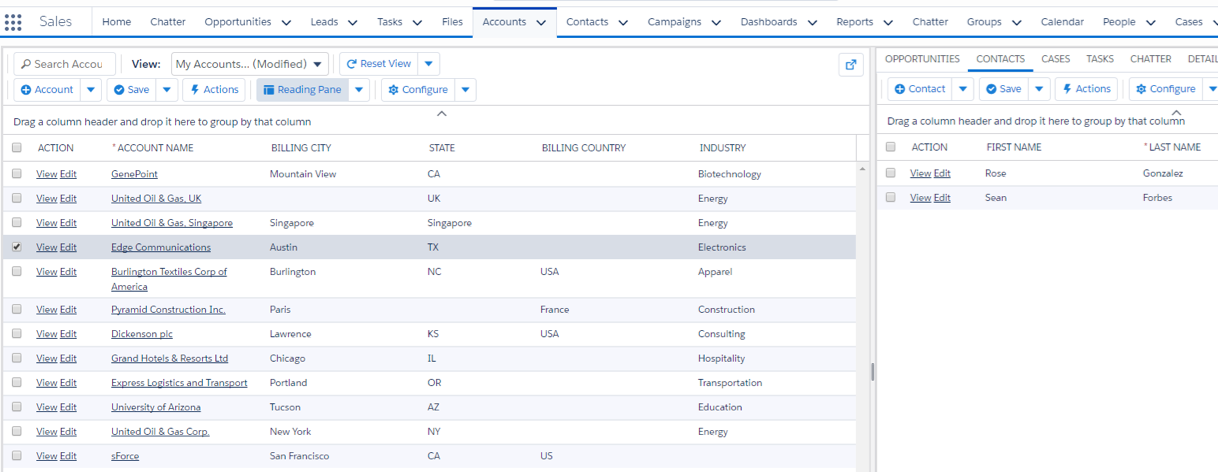Image resolution: width=1218 pixels, height=472 pixels.
Task: Open the My Accounts view selector
Action: (250, 64)
